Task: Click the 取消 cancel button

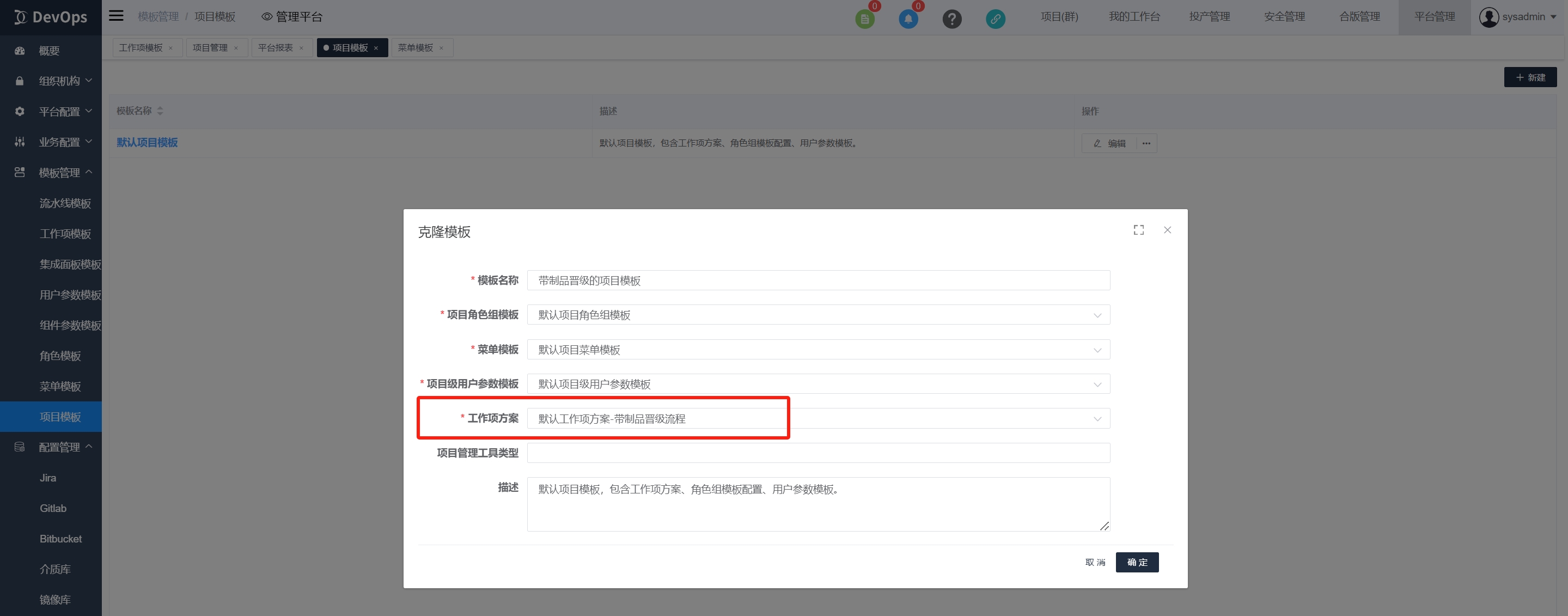Action: pyautogui.click(x=1094, y=562)
